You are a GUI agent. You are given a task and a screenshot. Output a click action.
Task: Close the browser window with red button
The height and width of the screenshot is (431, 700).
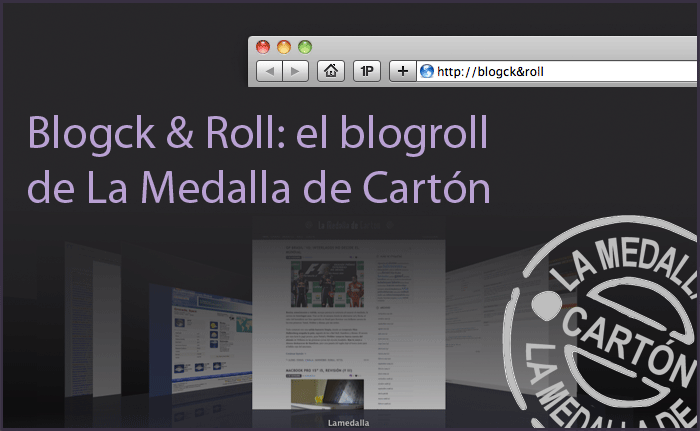263,47
